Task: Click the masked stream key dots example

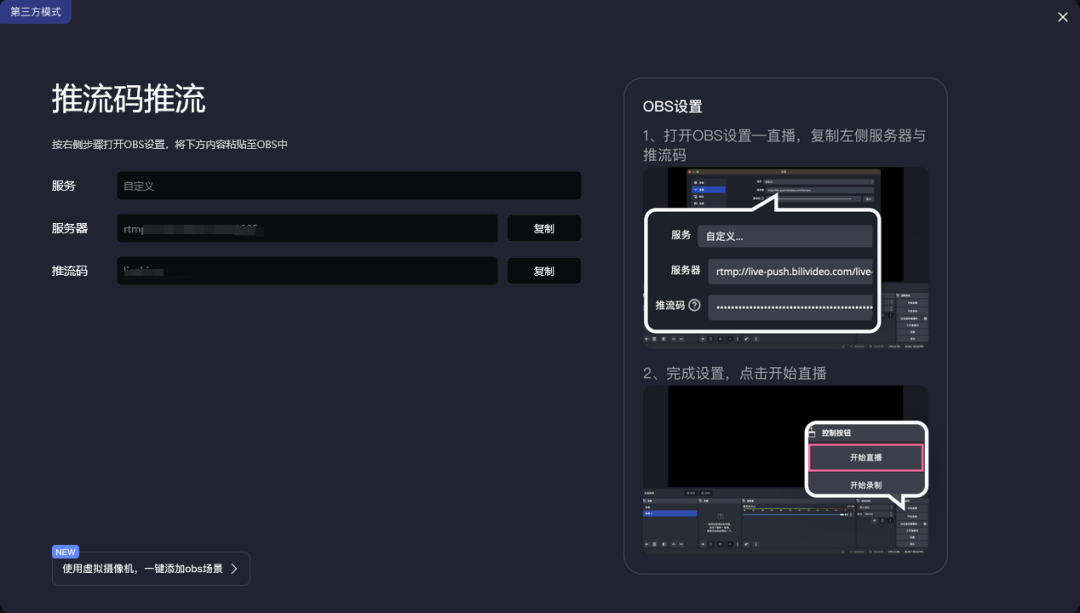Action: [x=790, y=306]
